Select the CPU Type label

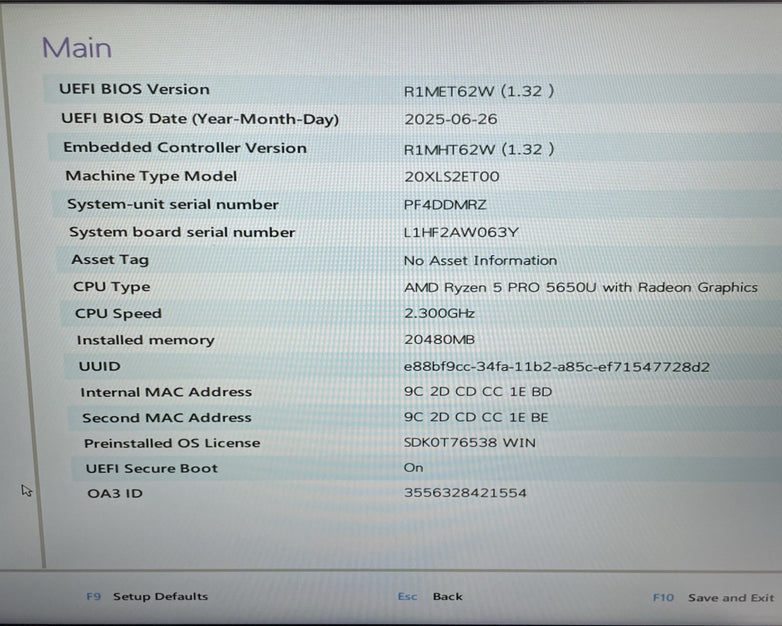click(111, 287)
